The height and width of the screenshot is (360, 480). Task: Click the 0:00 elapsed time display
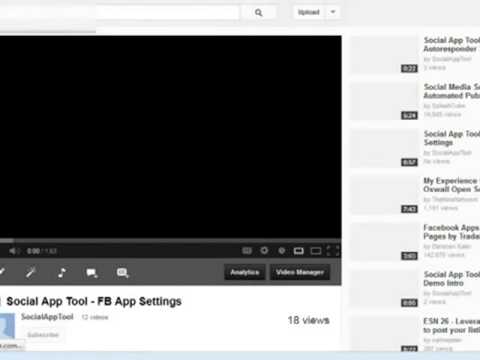pyautogui.click(x=33, y=251)
